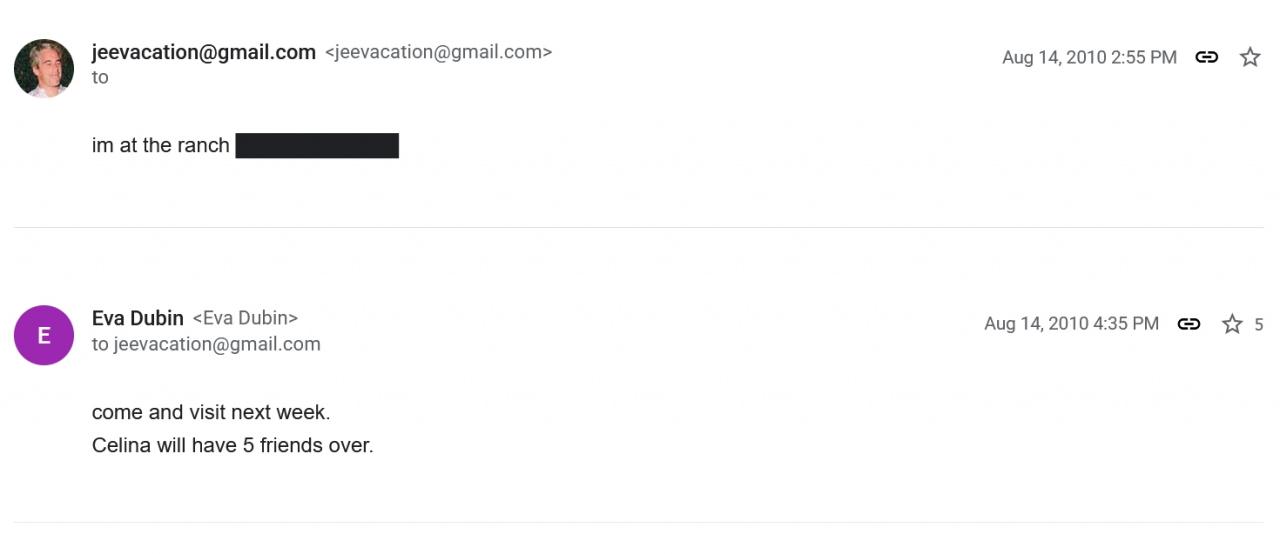
Task: Click the purple E avatar
Action: click(44, 335)
